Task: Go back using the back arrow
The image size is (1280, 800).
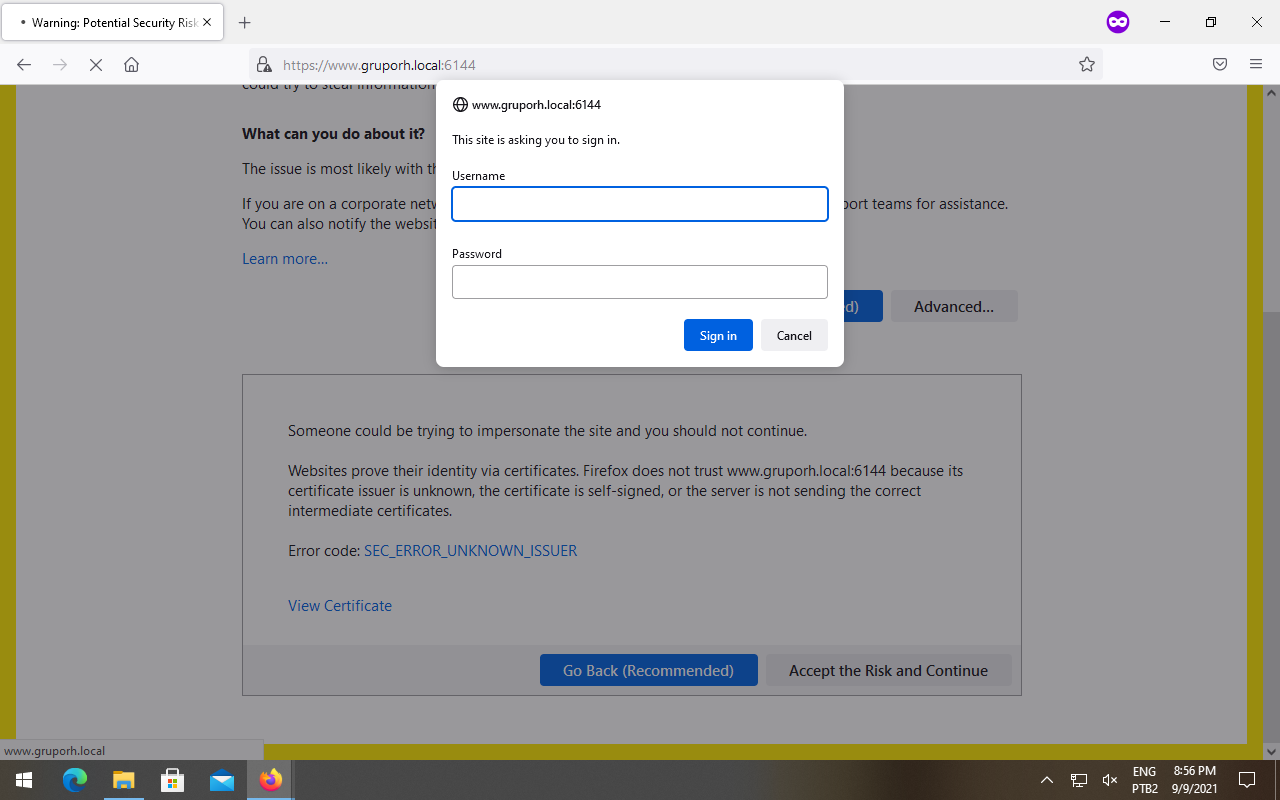Action: pos(23,64)
